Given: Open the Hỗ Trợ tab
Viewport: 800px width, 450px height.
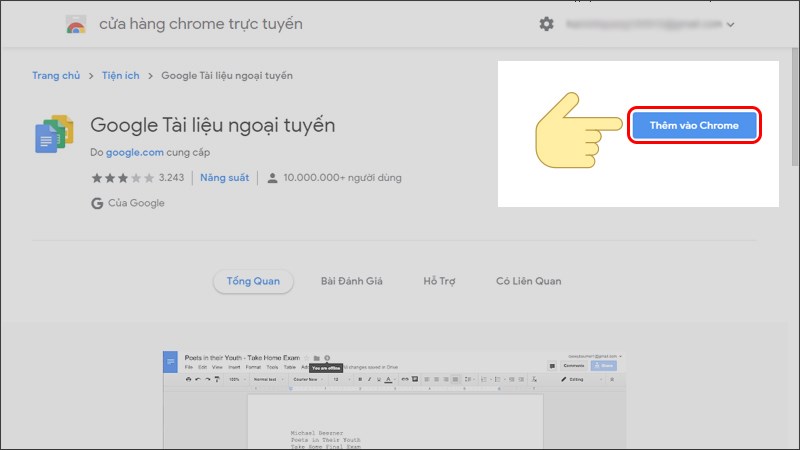Looking at the screenshot, I should tap(439, 281).
